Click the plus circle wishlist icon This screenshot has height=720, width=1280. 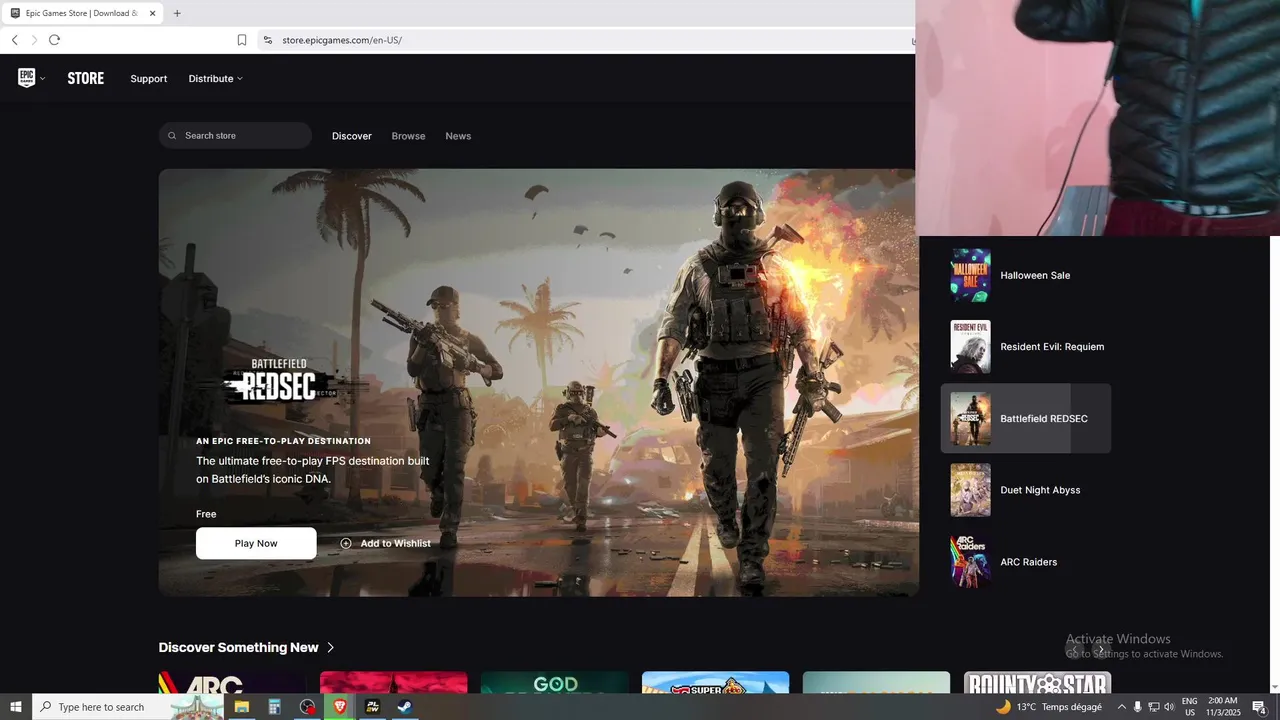click(346, 543)
